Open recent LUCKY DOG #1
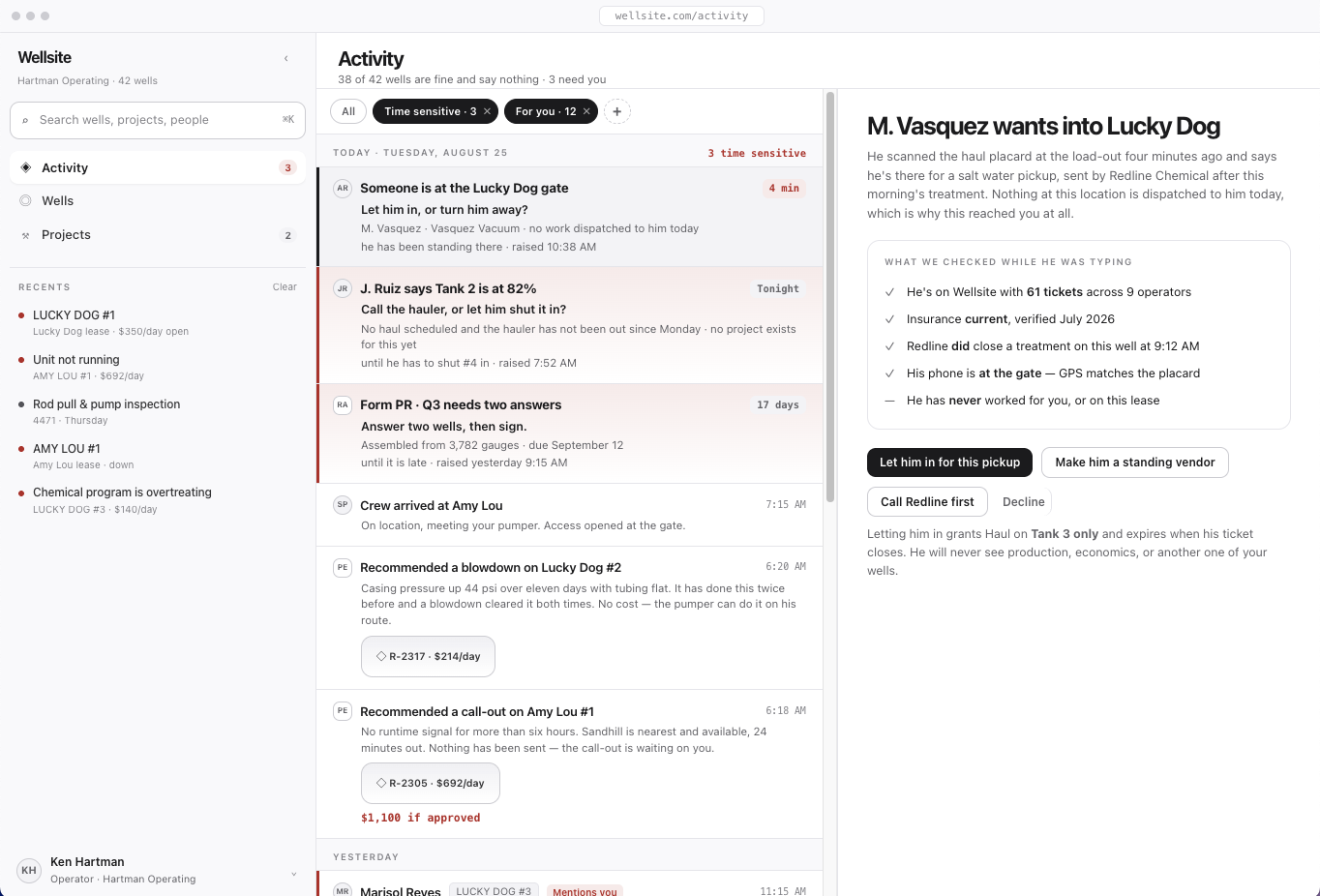The image size is (1320, 896). [158, 322]
